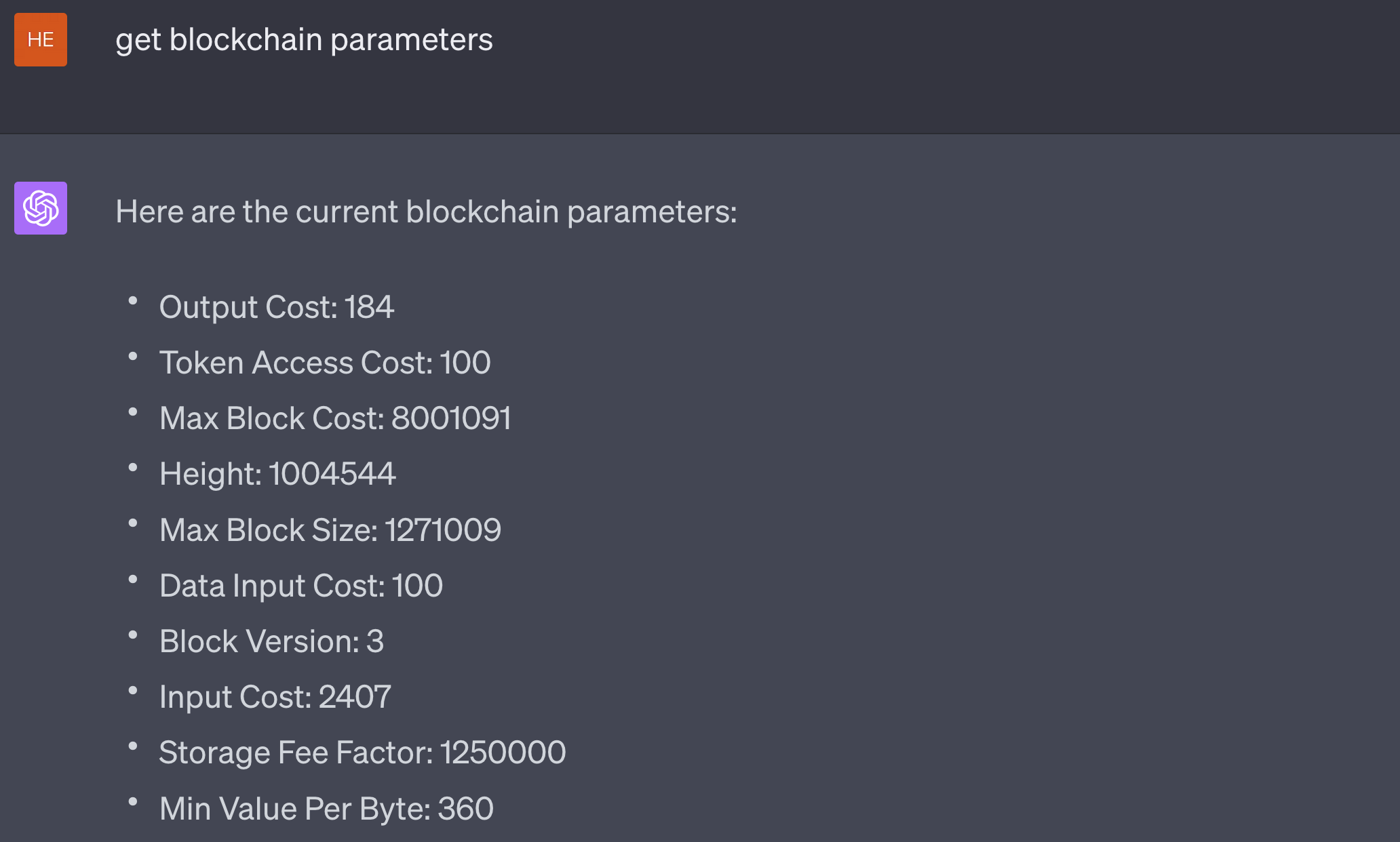Image resolution: width=1400 pixels, height=842 pixels.
Task: Click the "Input Cost" value 2407
Action: [355, 697]
